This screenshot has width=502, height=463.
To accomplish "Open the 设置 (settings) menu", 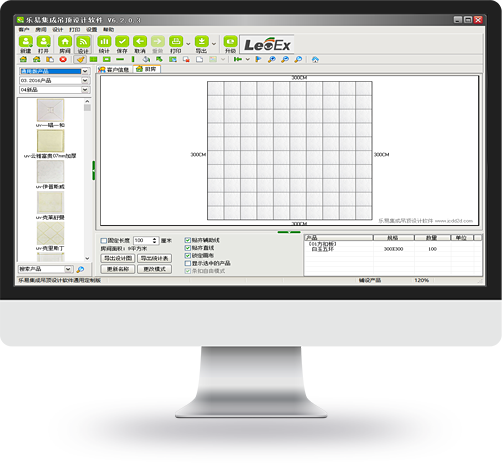I will pyautogui.click(x=91, y=29).
